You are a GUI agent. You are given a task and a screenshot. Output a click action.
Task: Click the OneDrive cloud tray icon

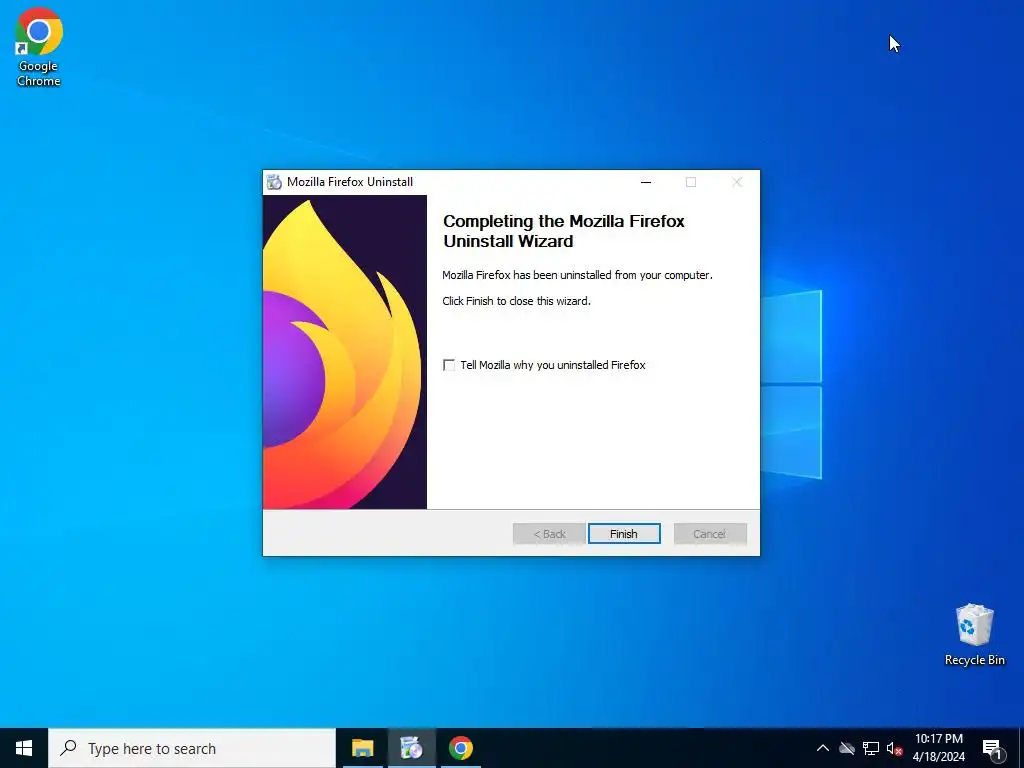847,748
